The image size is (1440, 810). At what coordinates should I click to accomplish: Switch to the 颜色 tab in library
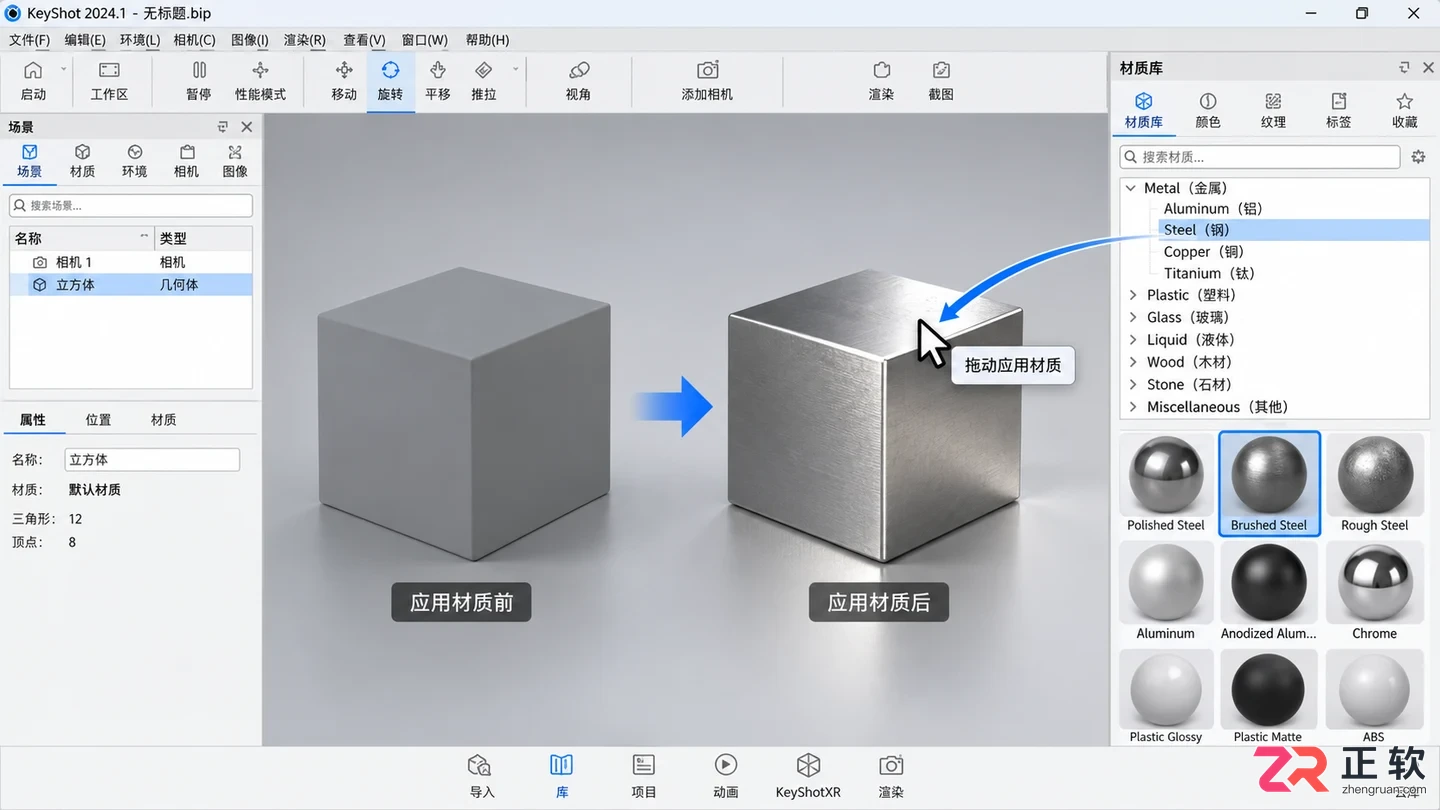click(x=1208, y=111)
